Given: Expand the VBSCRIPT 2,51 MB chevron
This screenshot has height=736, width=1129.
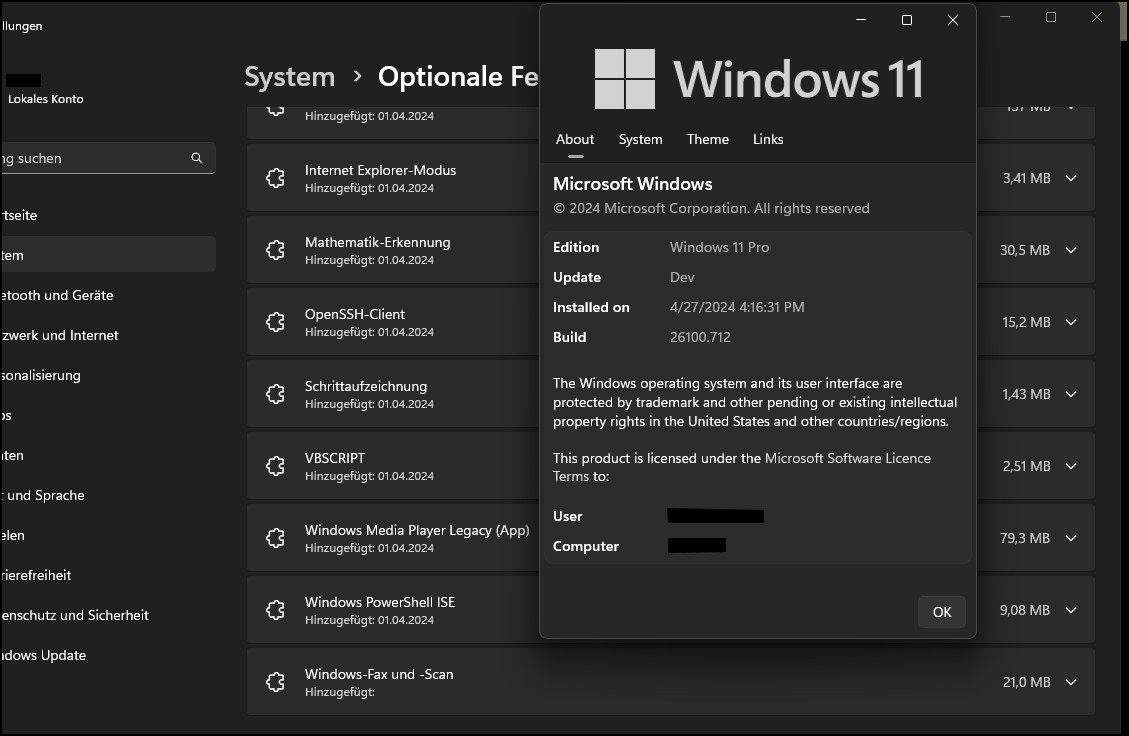Looking at the screenshot, I should (1071, 466).
